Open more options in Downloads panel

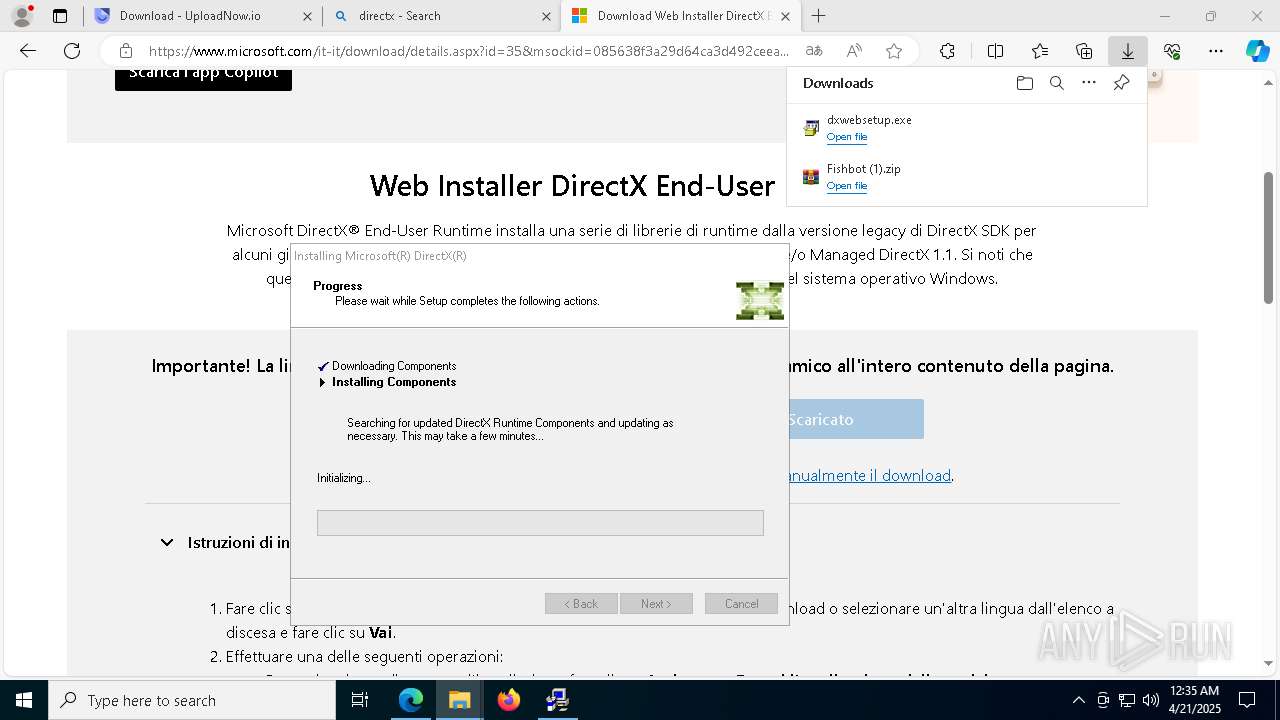1089,83
